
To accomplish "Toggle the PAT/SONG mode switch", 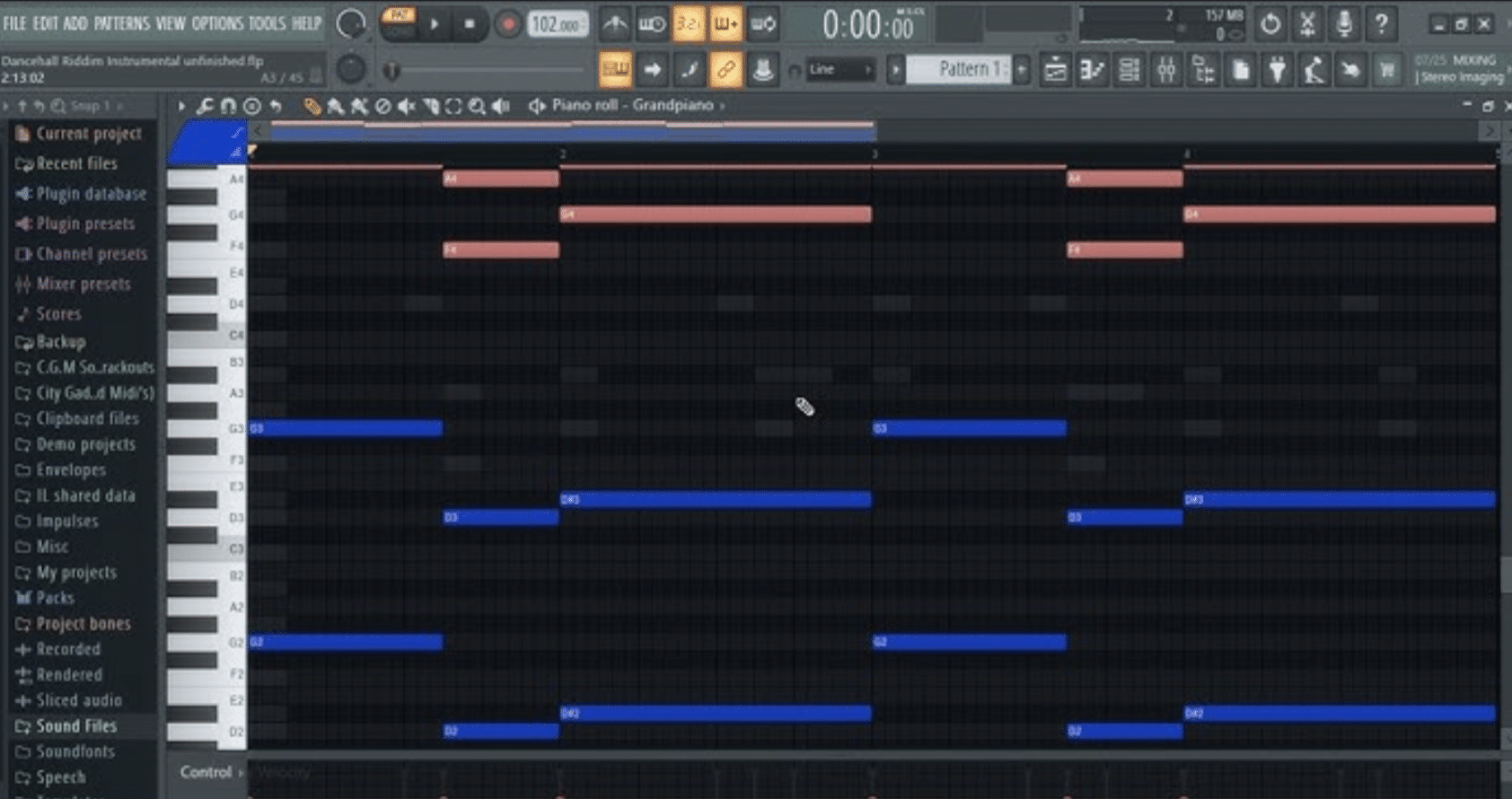I will 400,24.
